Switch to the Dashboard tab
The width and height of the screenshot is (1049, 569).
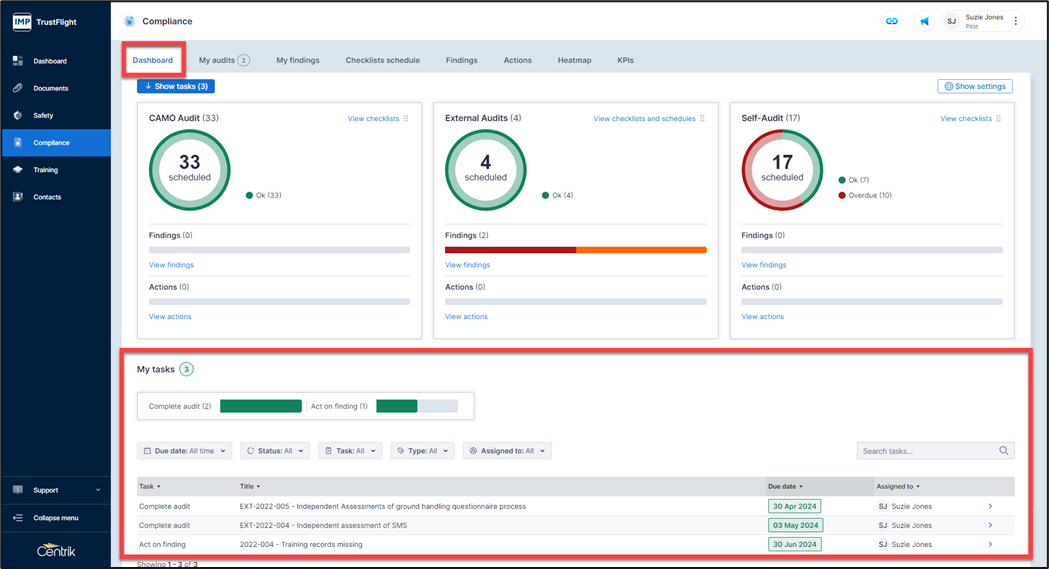[x=153, y=60]
